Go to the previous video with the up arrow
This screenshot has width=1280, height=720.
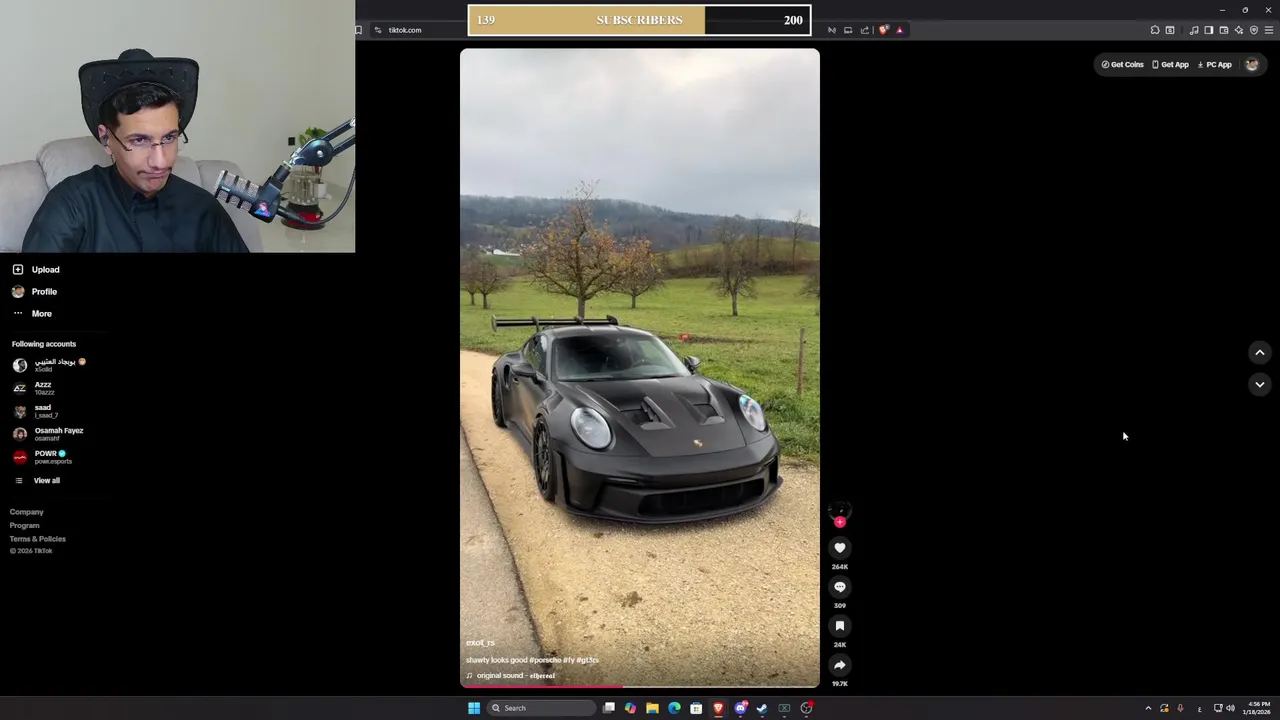point(1260,352)
